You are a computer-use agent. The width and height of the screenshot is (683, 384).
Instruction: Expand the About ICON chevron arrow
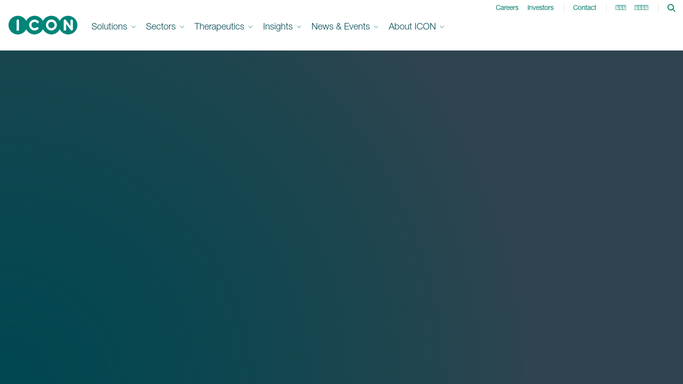[x=442, y=27]
